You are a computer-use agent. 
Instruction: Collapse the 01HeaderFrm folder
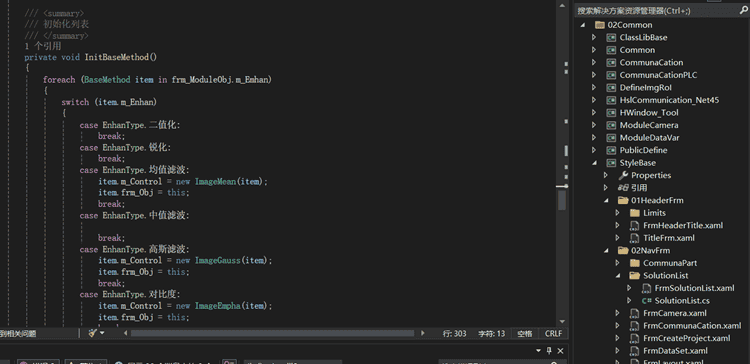(606, 200)
